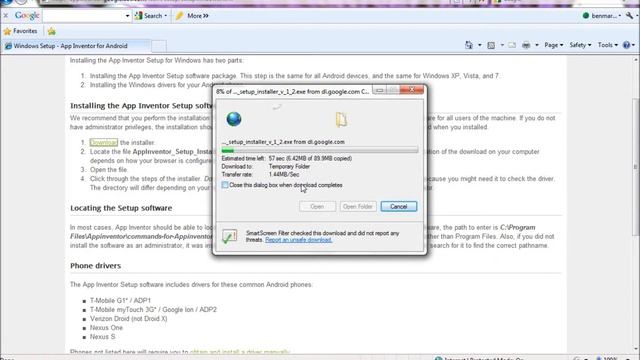Viewport: 640px width, 360px height.
Task: Open the benmar... Google account menu
Action: click(602, 16)
